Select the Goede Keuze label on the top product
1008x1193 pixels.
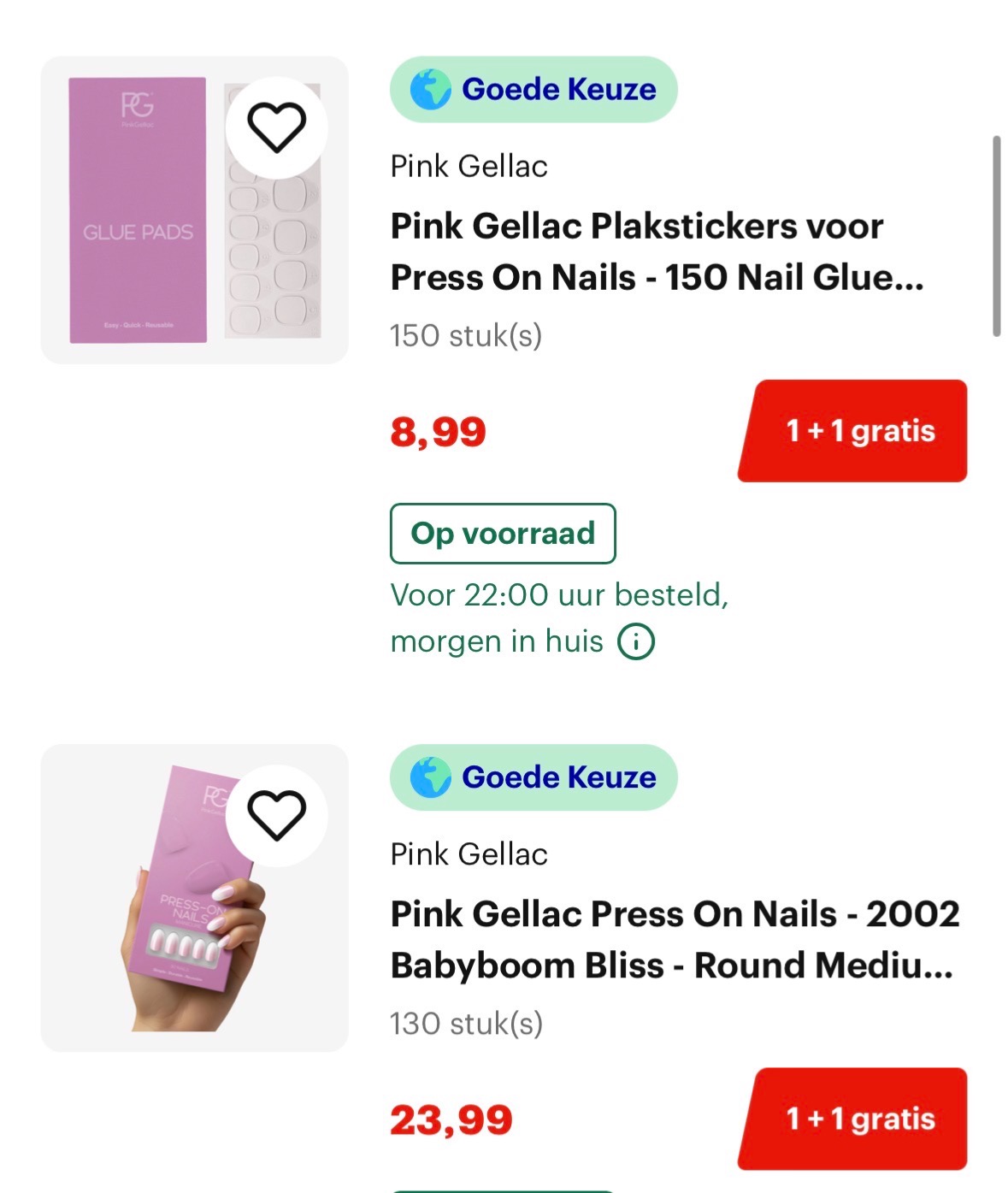533,88
